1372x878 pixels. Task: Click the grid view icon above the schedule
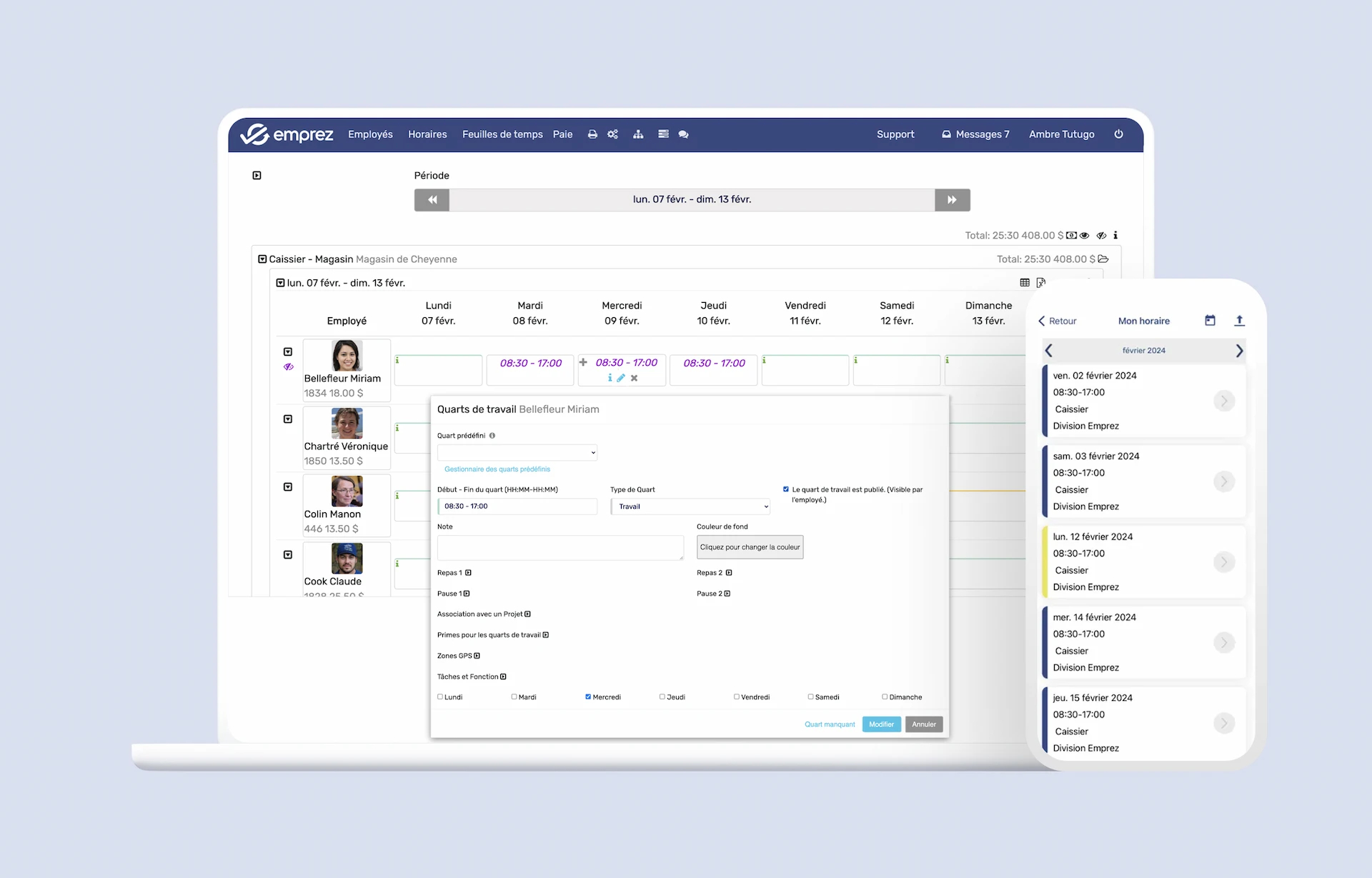[x=1024, y=282]
